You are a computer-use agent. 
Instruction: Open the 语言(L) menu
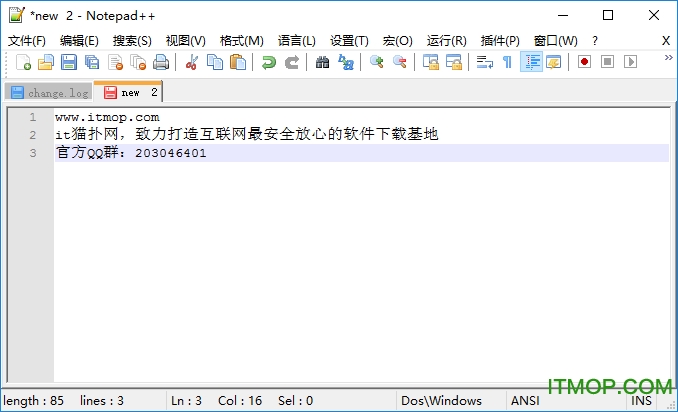click(x=297, y=41)
